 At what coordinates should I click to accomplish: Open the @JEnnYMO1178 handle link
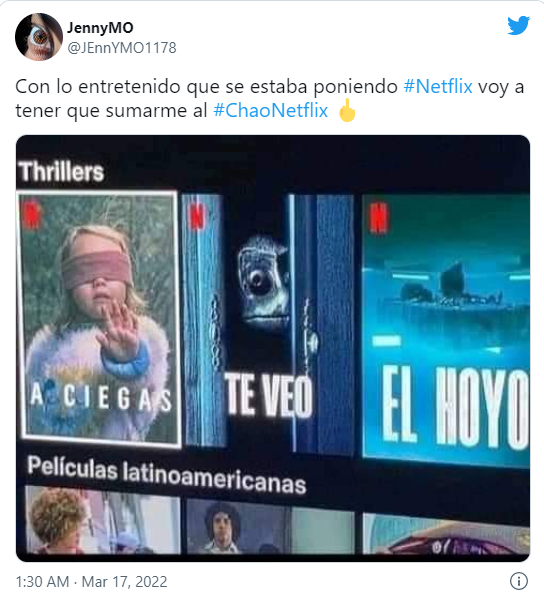coord(122,48)
